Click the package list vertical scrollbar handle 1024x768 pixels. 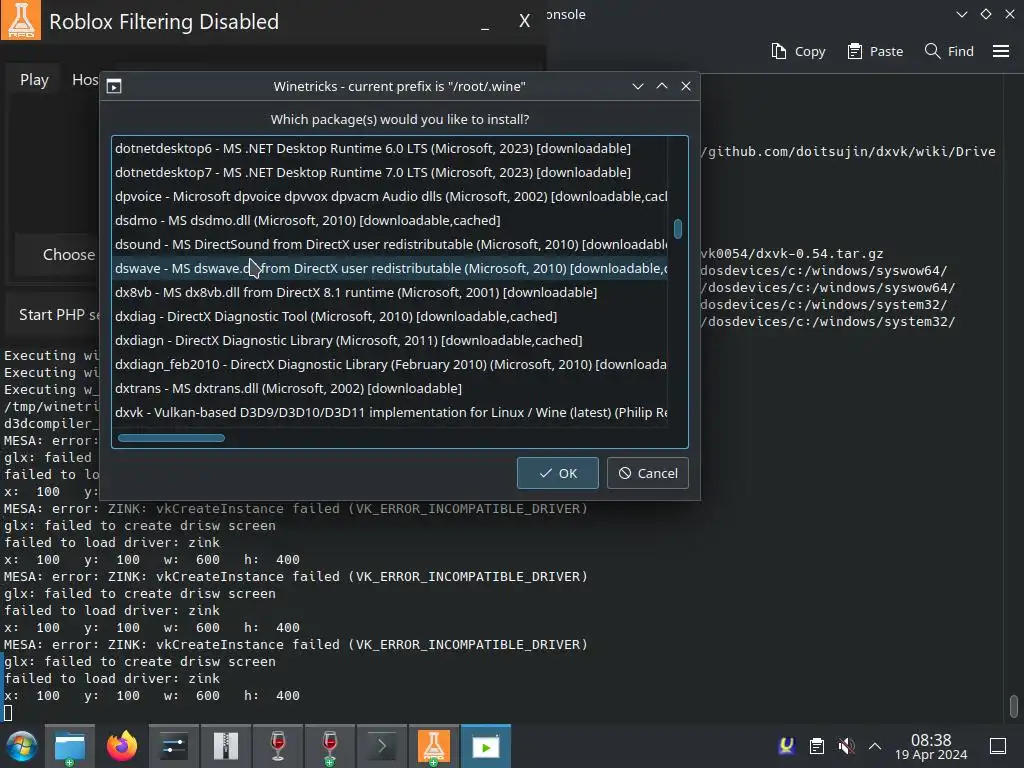click(x=678, y=229)
